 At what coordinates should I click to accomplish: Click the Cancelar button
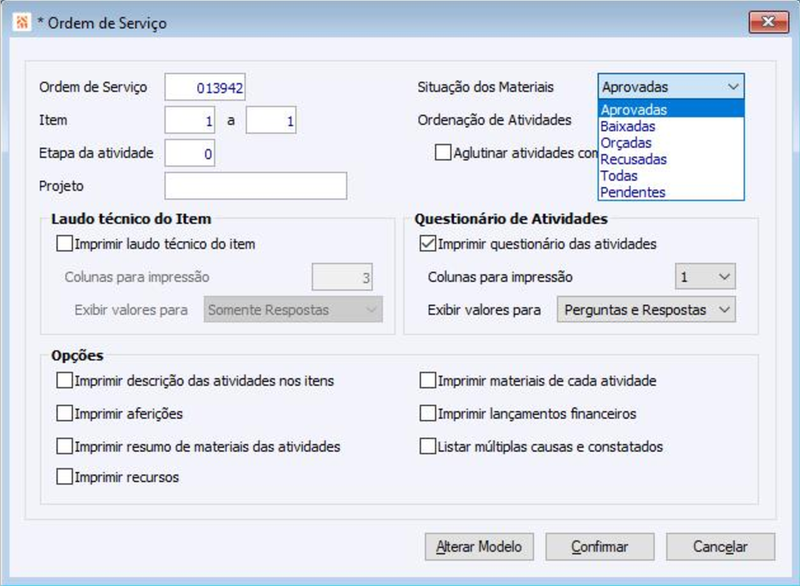(722, 547)
